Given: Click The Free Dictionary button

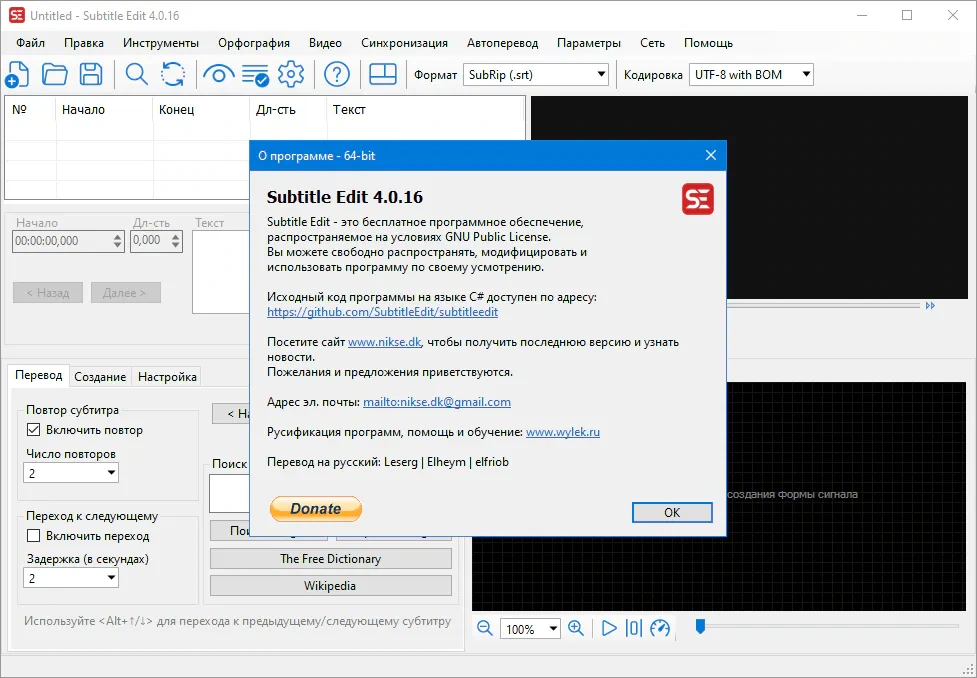Looking at the screenshot, I should [331, 559].
